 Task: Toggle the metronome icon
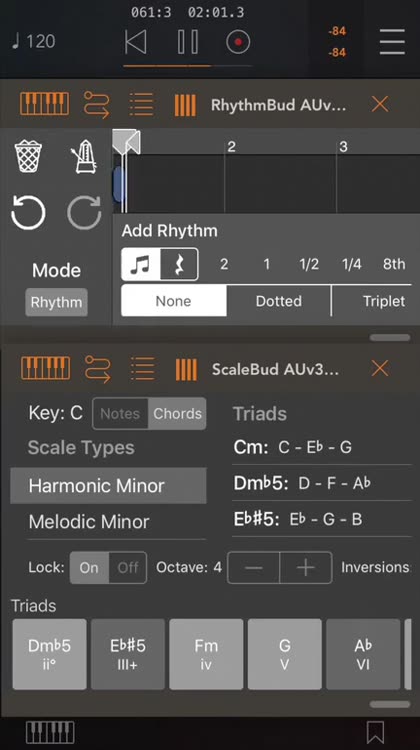point(84,156)
